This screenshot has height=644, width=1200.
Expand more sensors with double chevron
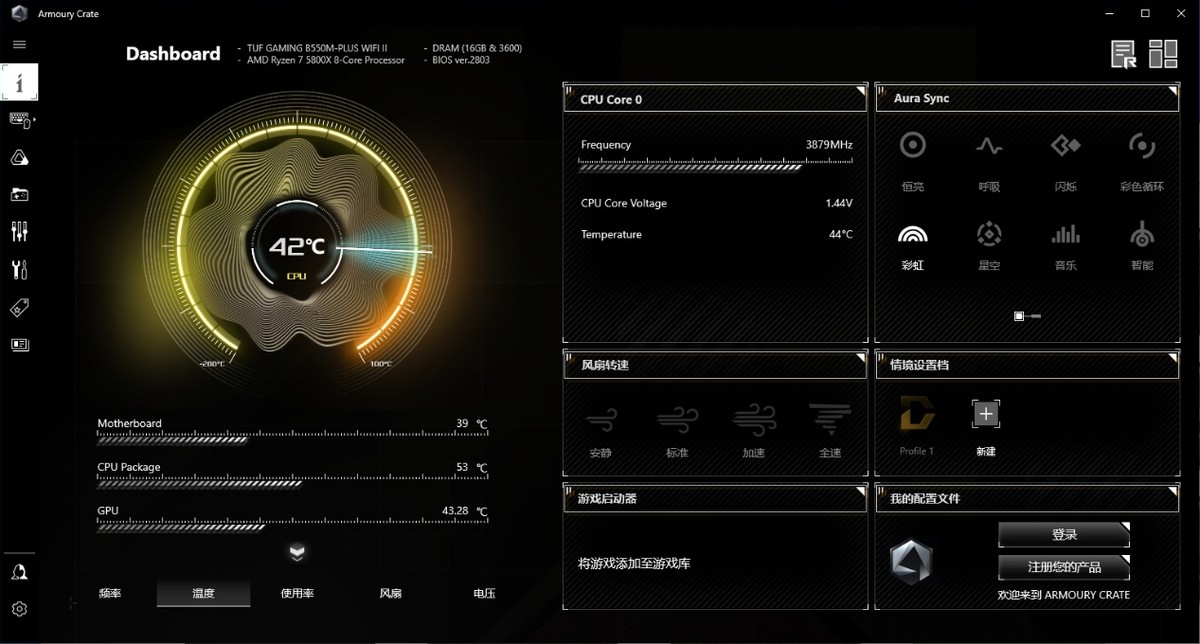tap(297, 552)
